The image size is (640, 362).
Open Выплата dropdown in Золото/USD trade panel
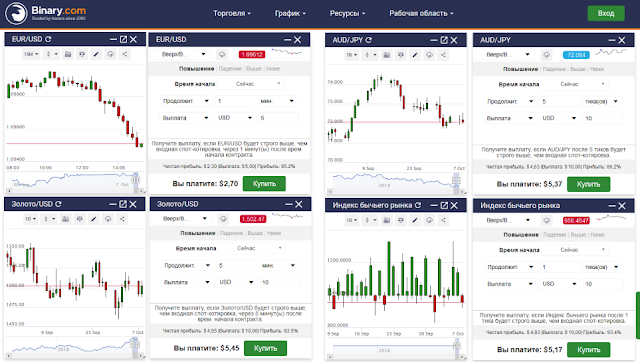[187, 282]
